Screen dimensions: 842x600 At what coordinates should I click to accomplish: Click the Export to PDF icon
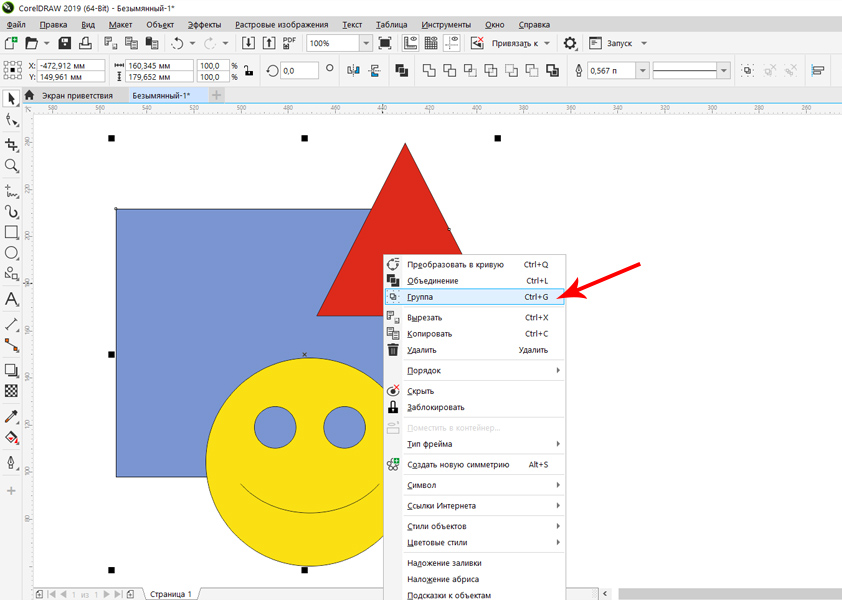[290, 44]
